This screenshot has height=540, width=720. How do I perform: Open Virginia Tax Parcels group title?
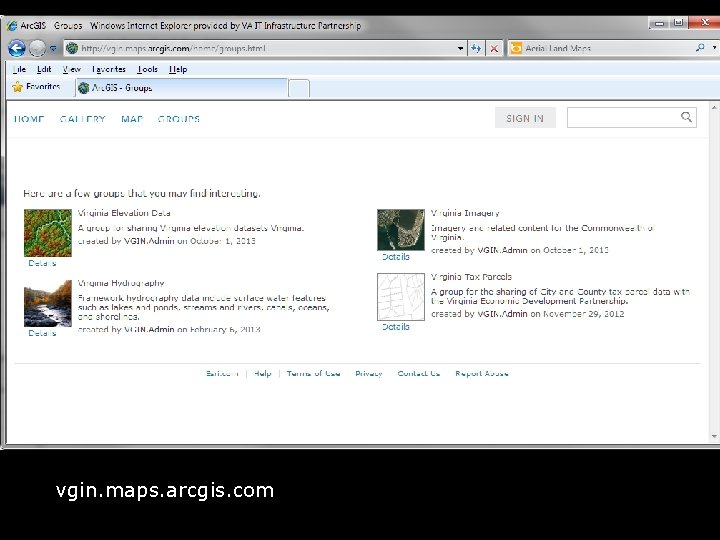click(x=471, y=277)
